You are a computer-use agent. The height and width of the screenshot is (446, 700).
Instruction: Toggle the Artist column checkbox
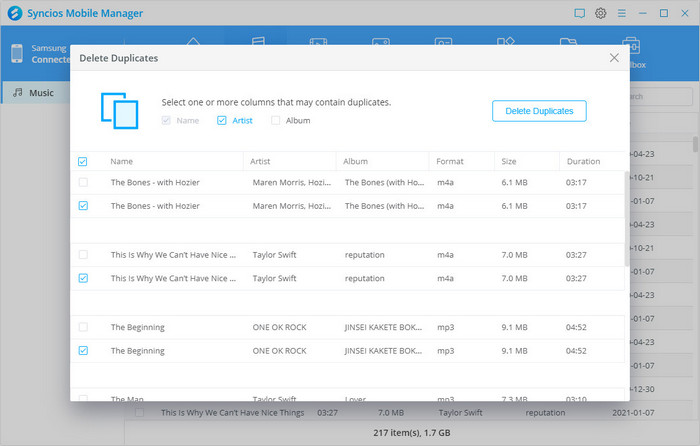coord(221,121)
